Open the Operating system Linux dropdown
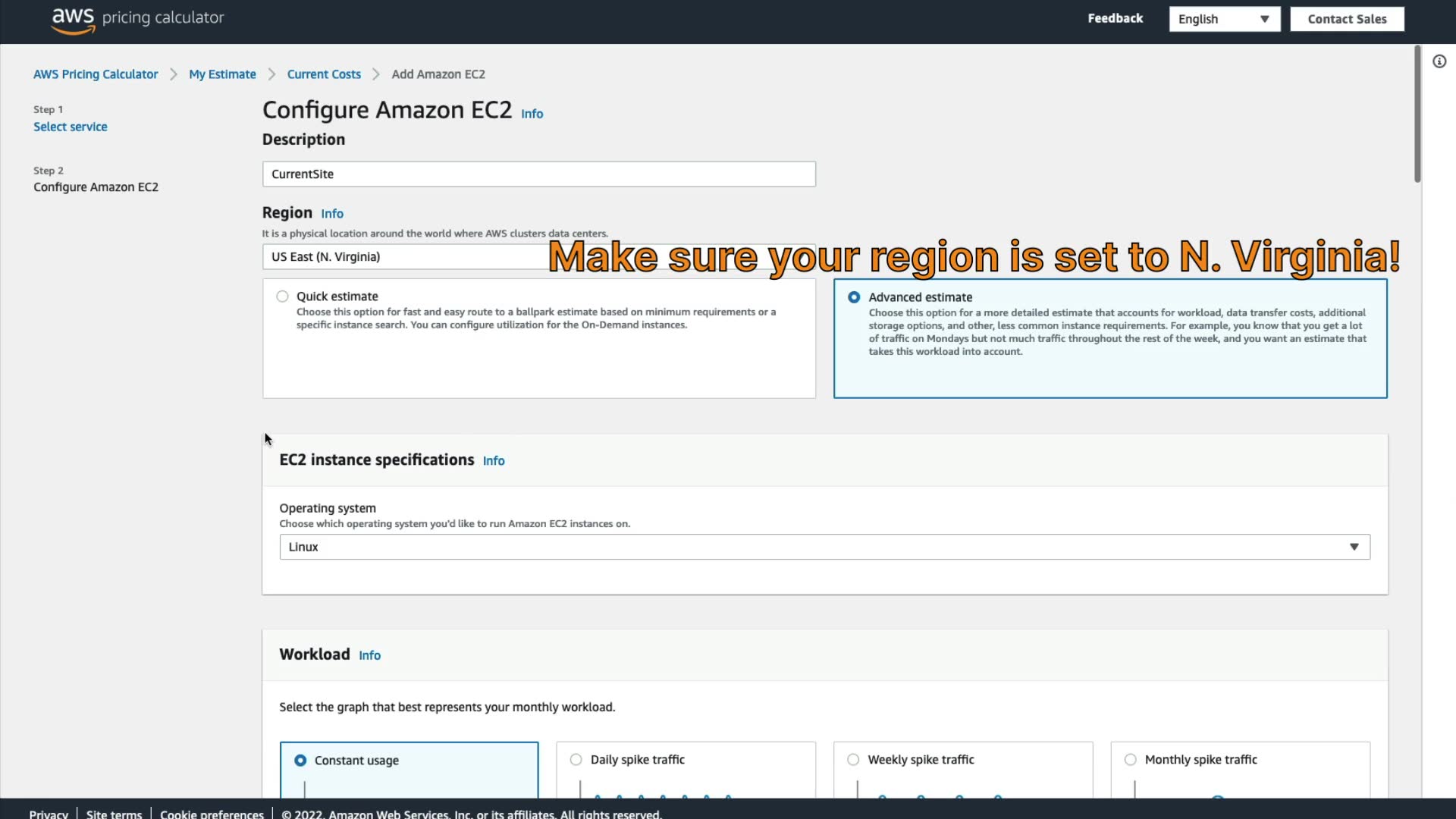Viewport: 1456px width, 819px height. 824,547
